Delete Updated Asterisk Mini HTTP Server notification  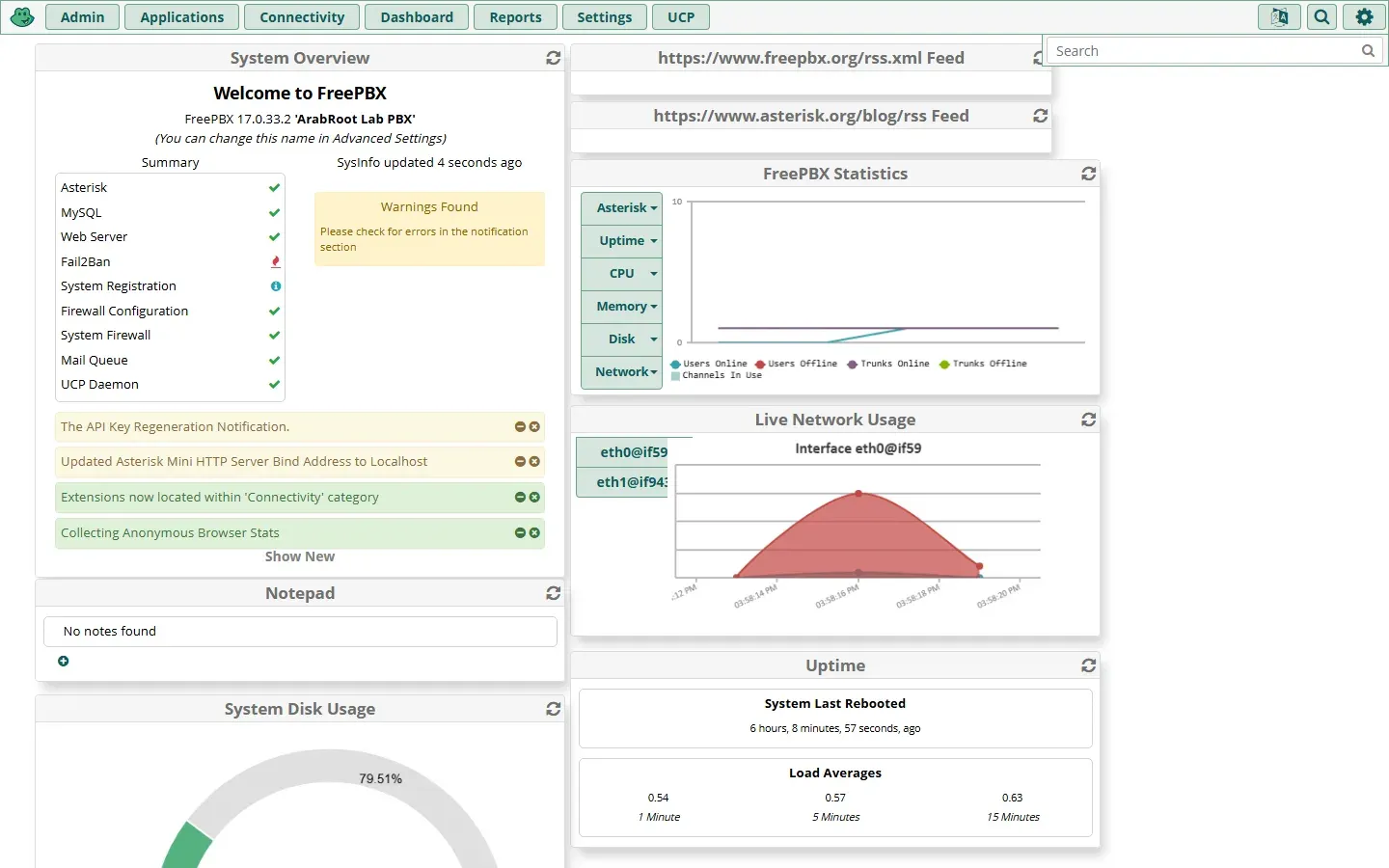pos(534,461)
